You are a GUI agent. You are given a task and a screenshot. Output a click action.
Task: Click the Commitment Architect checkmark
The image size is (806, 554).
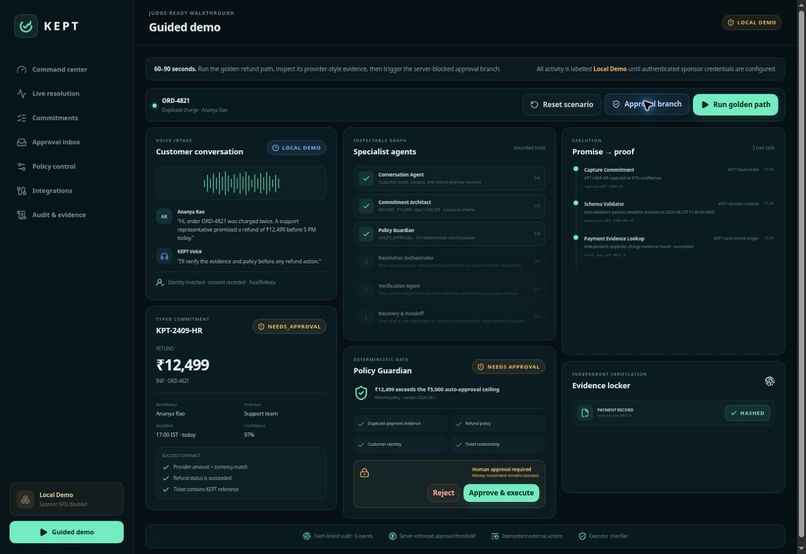(x=366, y=206)
